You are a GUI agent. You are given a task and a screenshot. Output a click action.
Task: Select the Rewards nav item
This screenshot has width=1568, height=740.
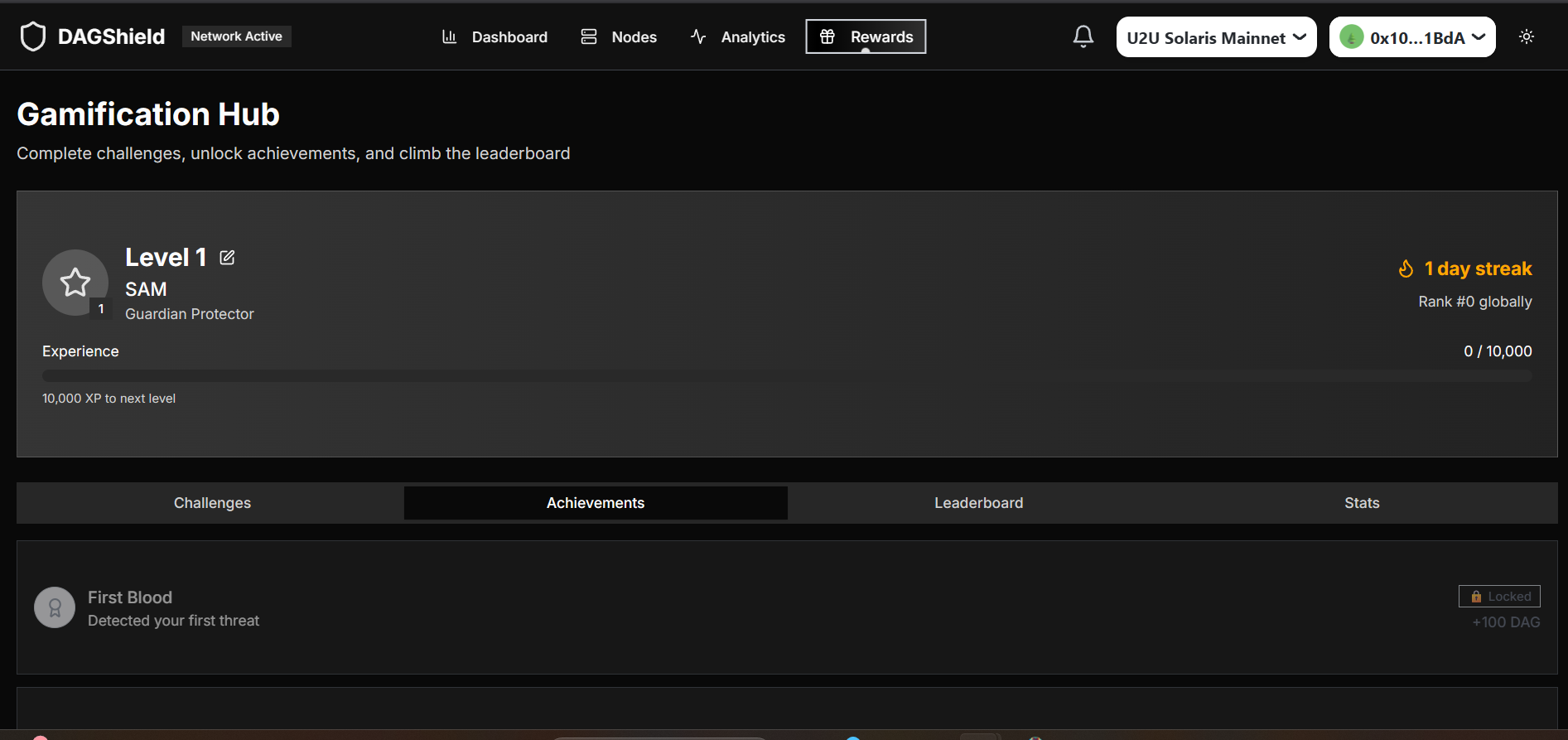(x=866, y=37)
